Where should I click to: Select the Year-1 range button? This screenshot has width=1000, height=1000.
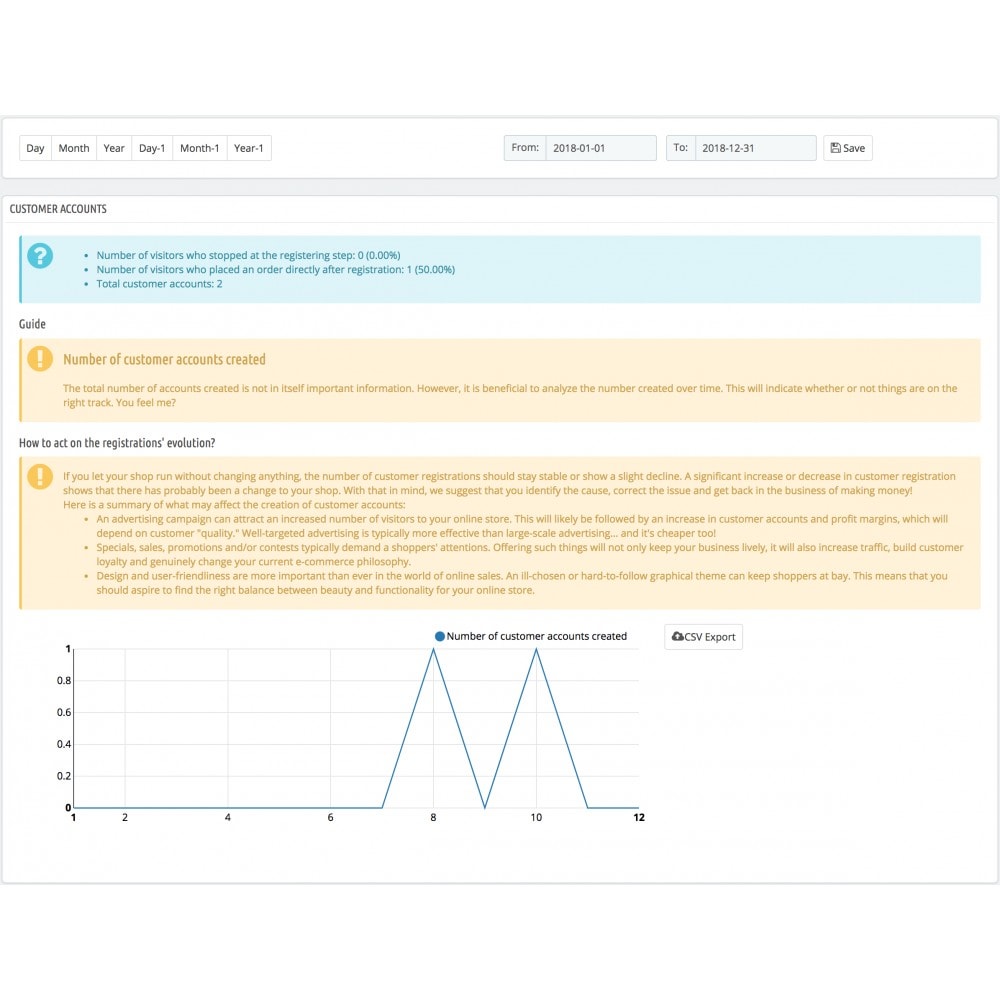pyautogui.click(x=249, y=148)
